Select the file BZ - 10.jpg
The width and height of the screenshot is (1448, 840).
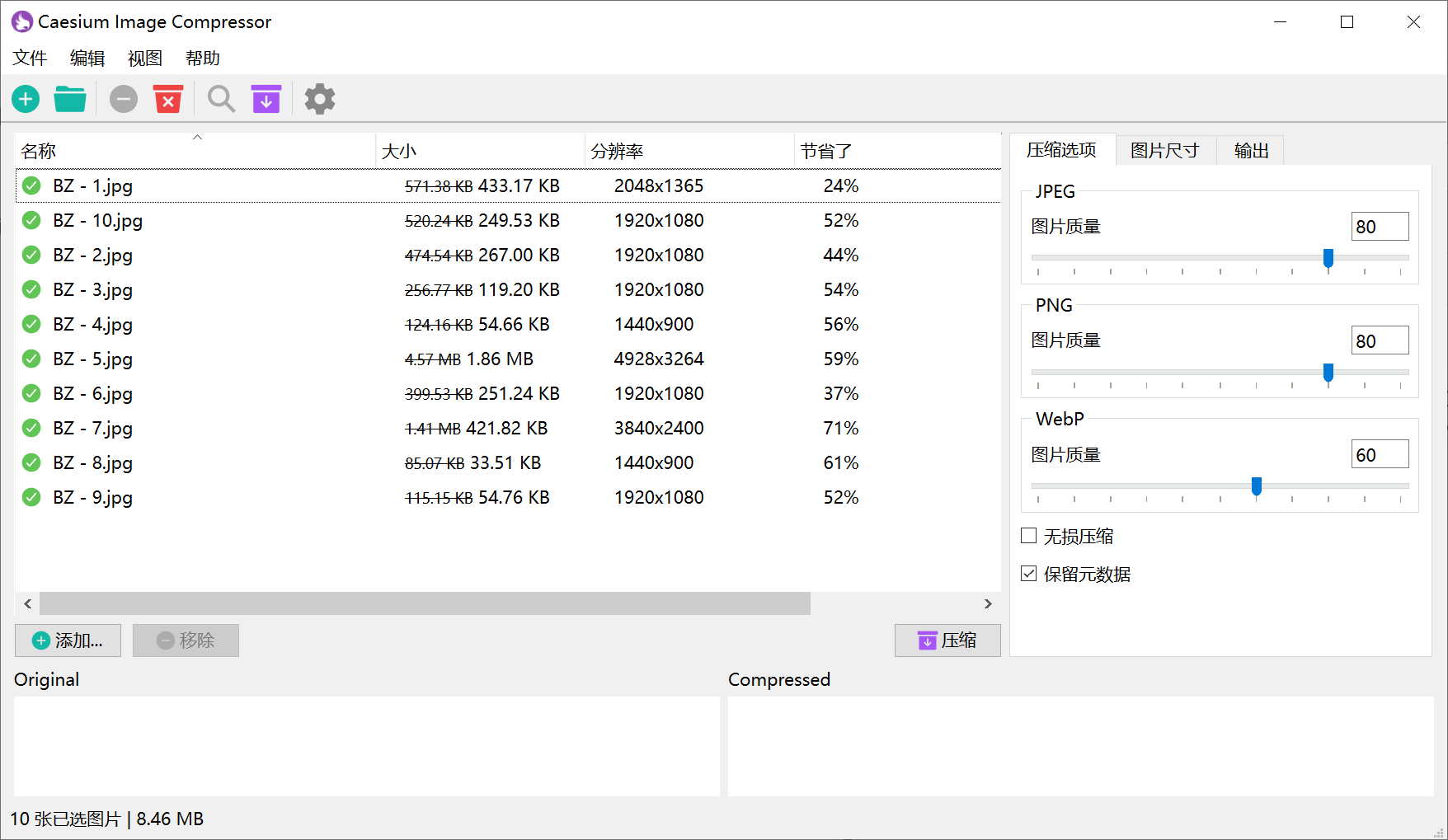pos(97,221)
